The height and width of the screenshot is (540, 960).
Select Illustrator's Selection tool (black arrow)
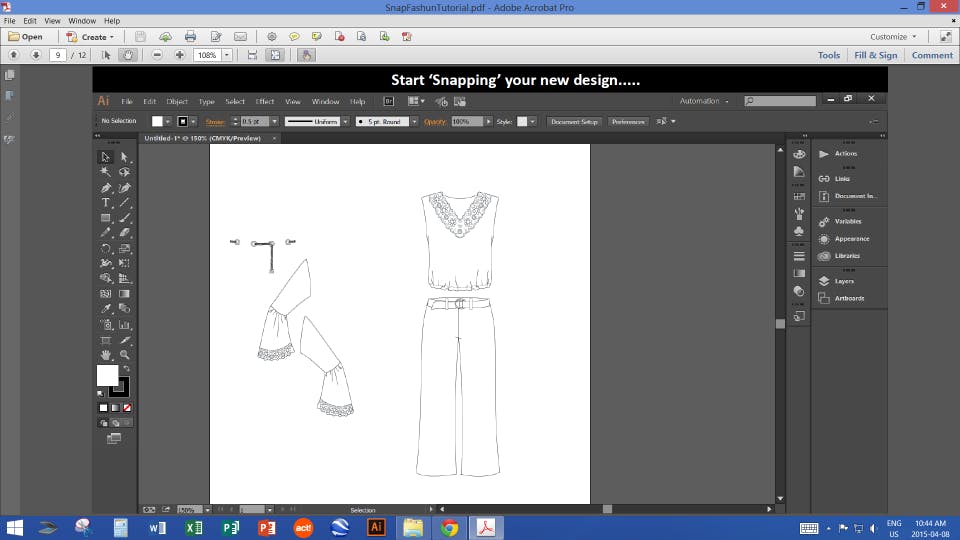point(105,157)
